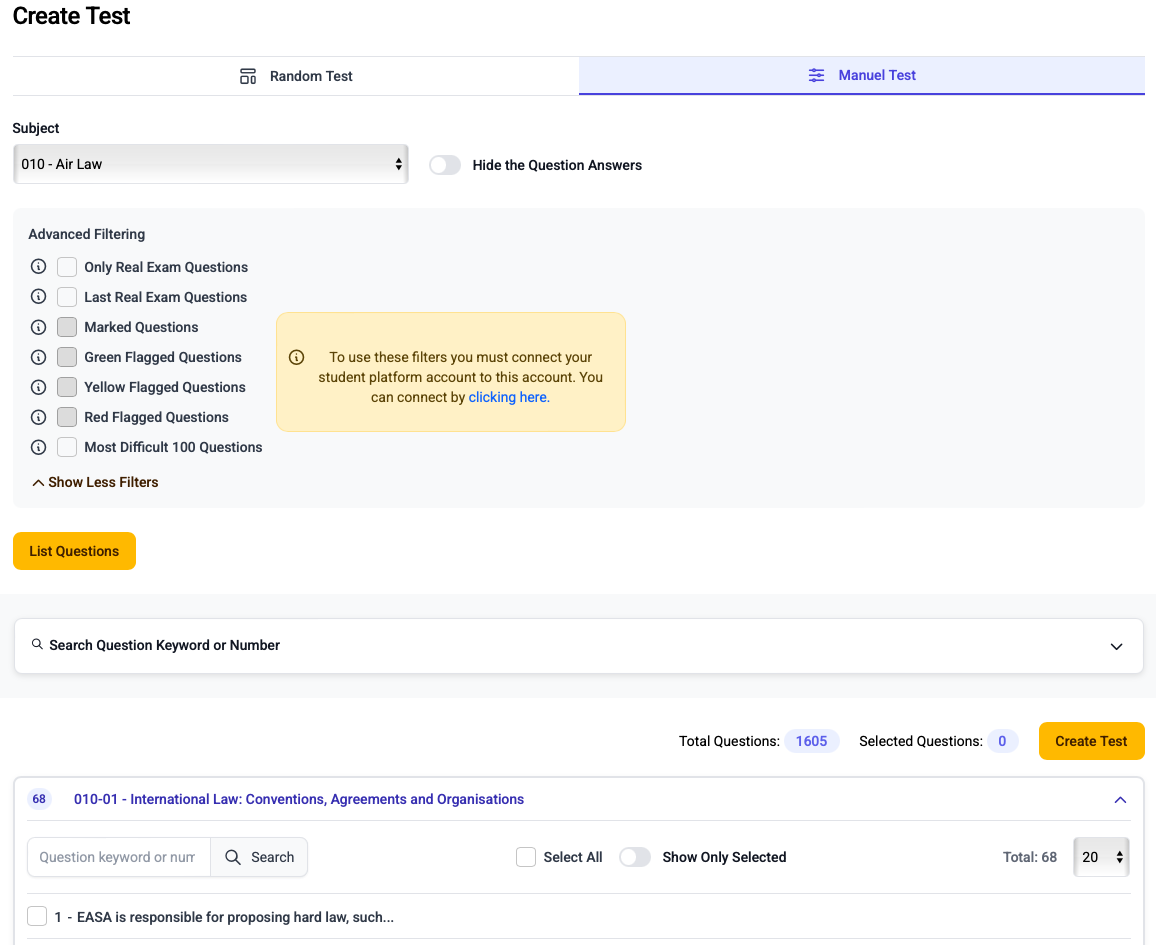Click the Manuel Test sliders icon
The height and width of the screenshot is (945, 1156).
[x=816, y=75]
